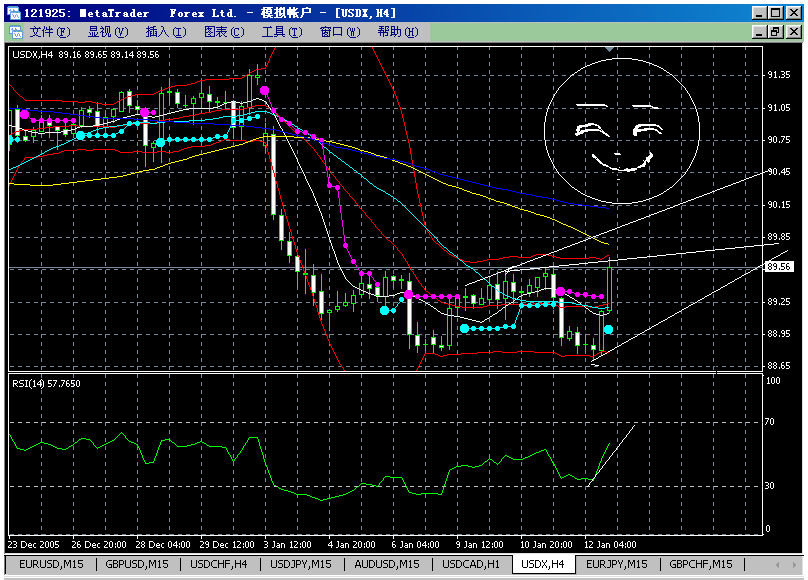Open the 帮助(H) help menu
The width and height of the screenshot is (808, 580).
pos(398,32)
